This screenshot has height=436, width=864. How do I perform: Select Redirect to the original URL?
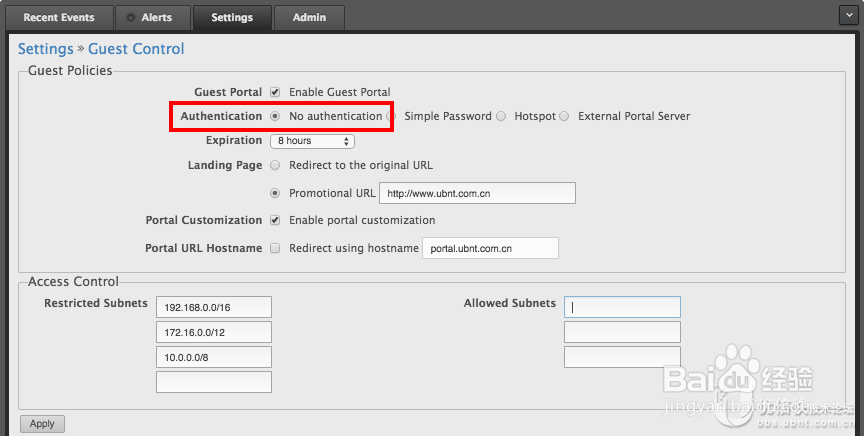[x=275, y=165]
